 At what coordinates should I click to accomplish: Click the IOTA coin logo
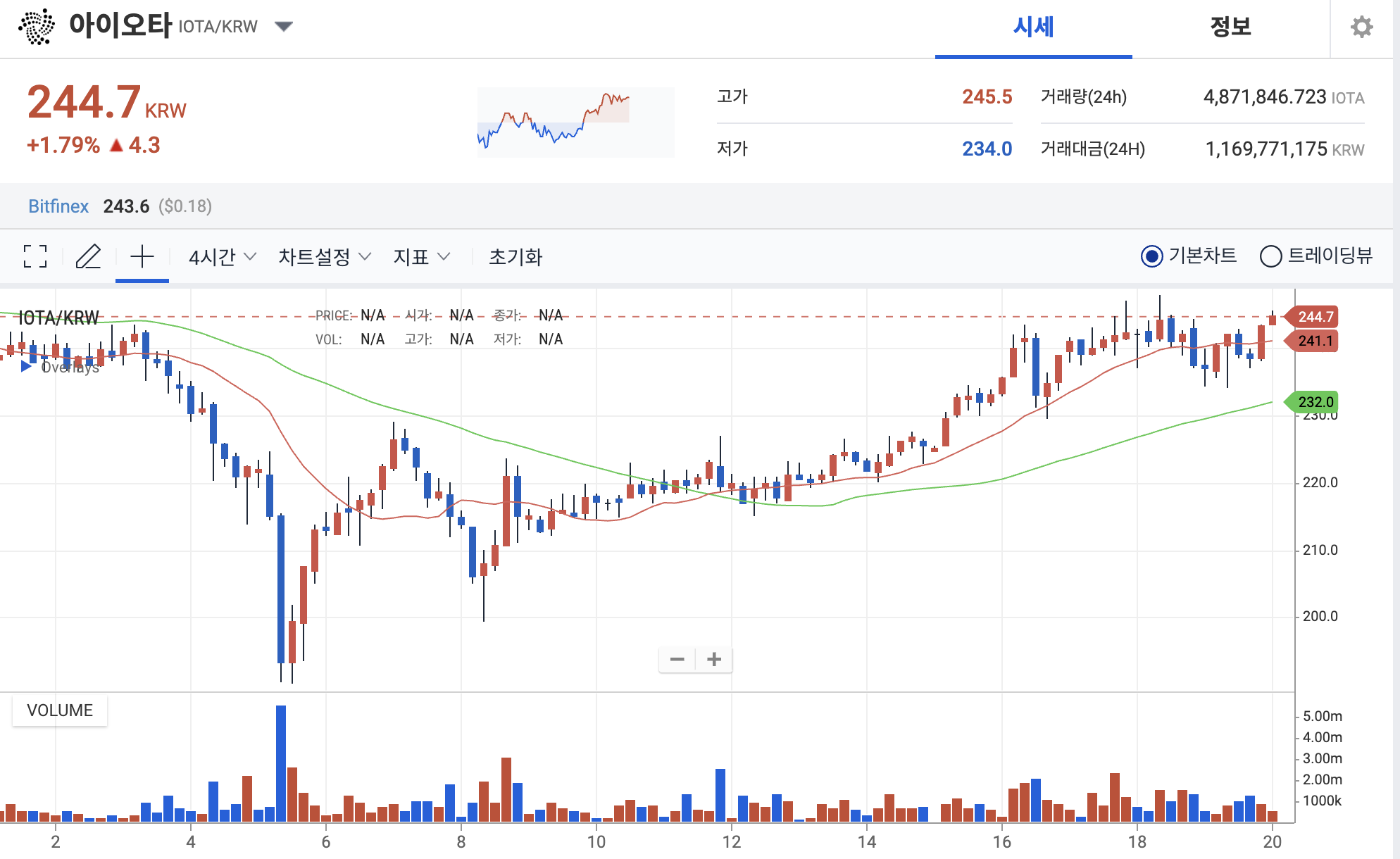37,27
